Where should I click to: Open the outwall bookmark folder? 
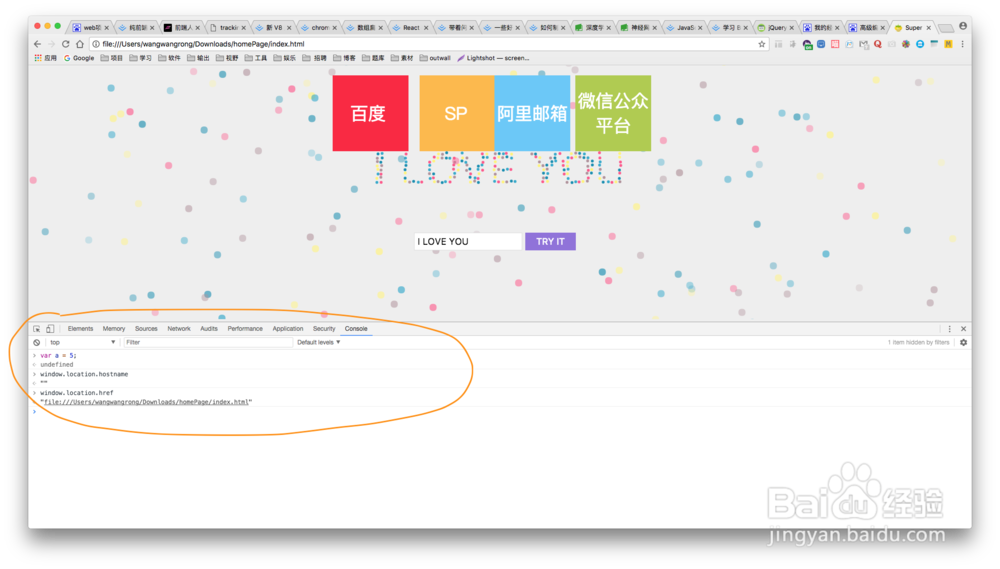[x=435, y=58]
